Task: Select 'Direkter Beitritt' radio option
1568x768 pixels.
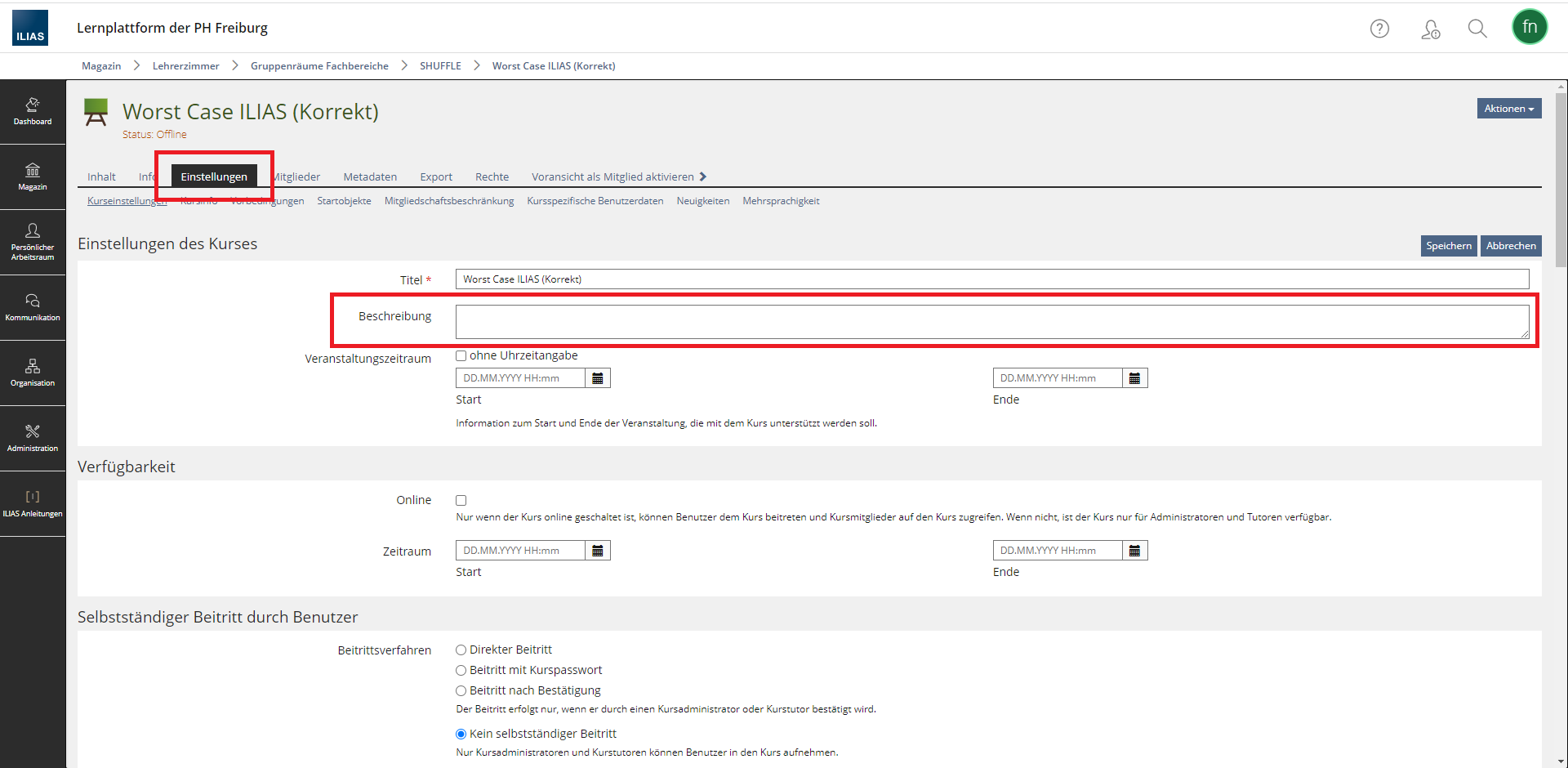Action: [x=461, y=650]
